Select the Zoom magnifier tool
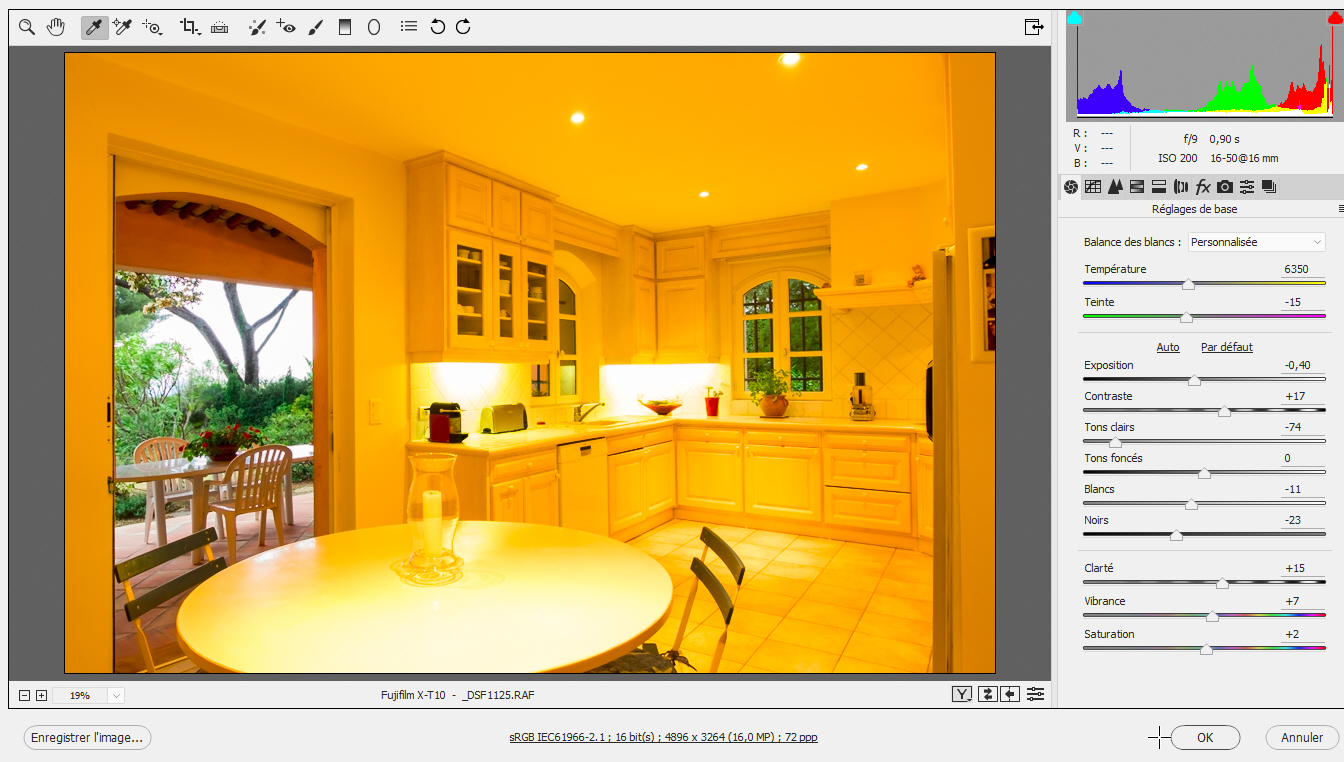 coord(27,27)
